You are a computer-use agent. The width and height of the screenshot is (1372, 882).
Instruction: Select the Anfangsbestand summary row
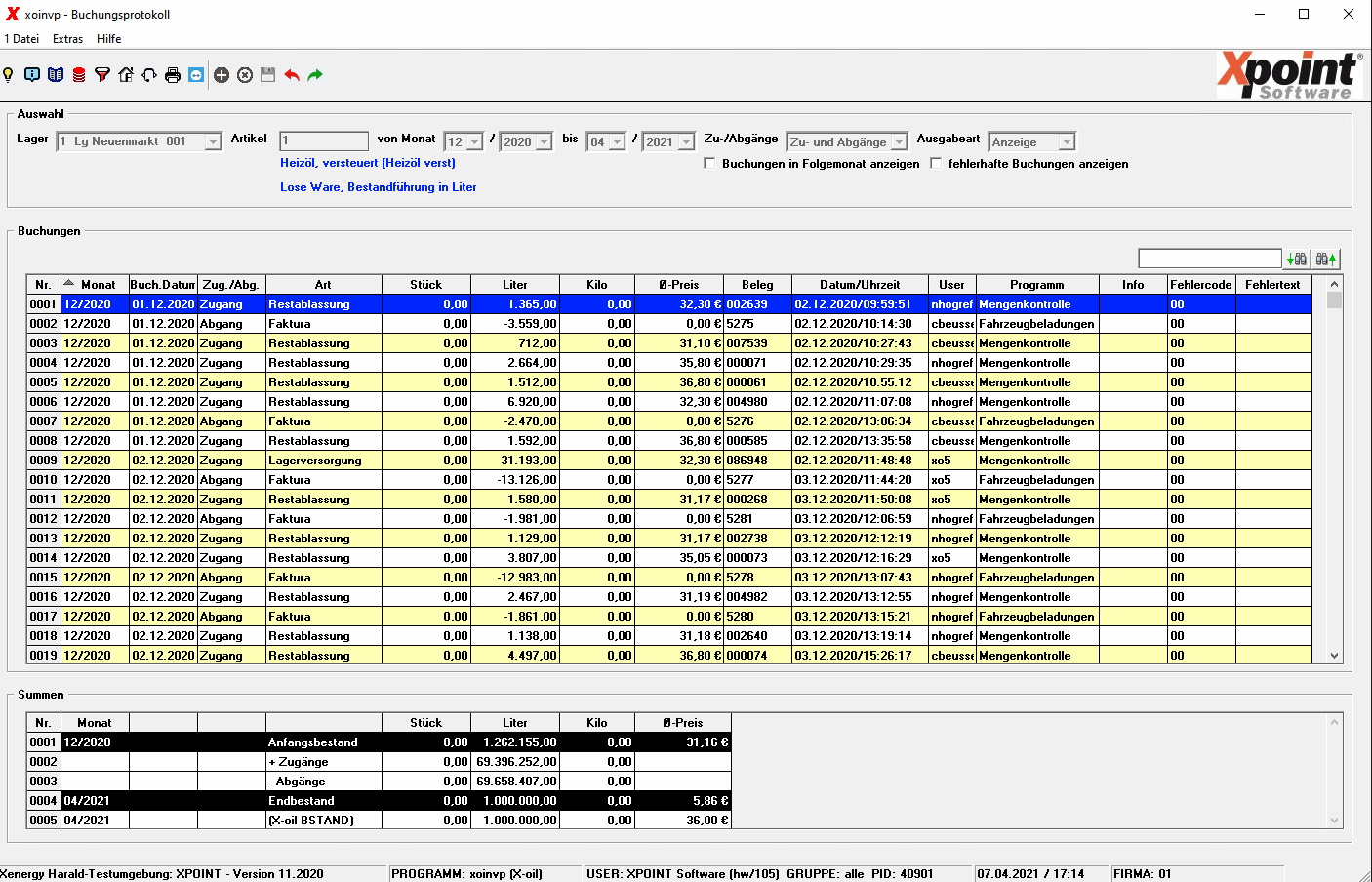379,742
